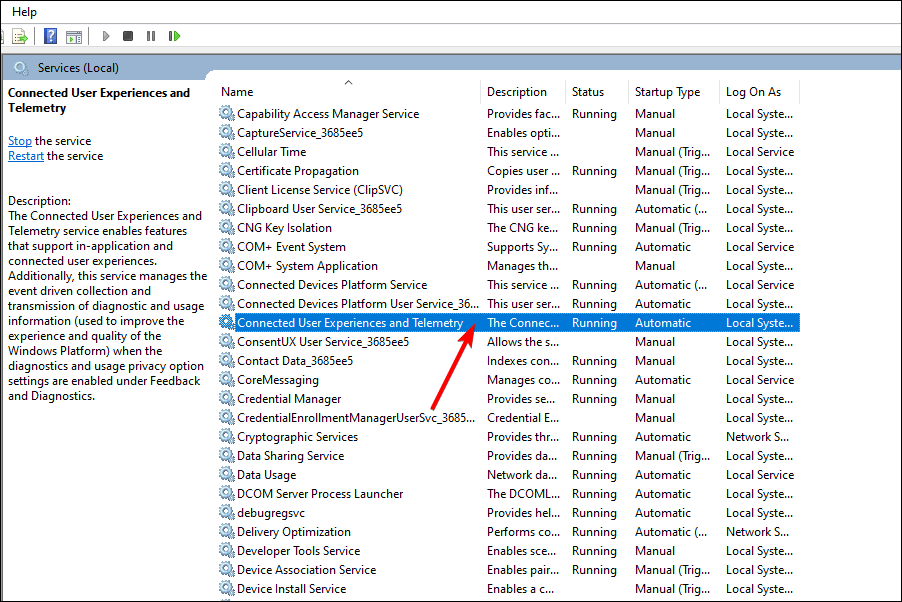This screenshot has width=902, height=602.
Task: Select the Delivery Optimization service
Action: tap(294, 532)
